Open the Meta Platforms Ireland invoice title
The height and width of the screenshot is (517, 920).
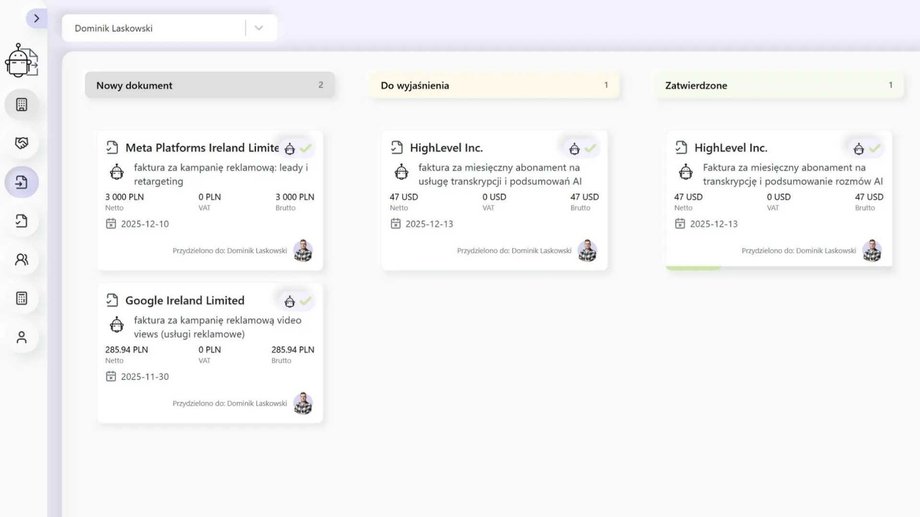(x=201, y=147)
